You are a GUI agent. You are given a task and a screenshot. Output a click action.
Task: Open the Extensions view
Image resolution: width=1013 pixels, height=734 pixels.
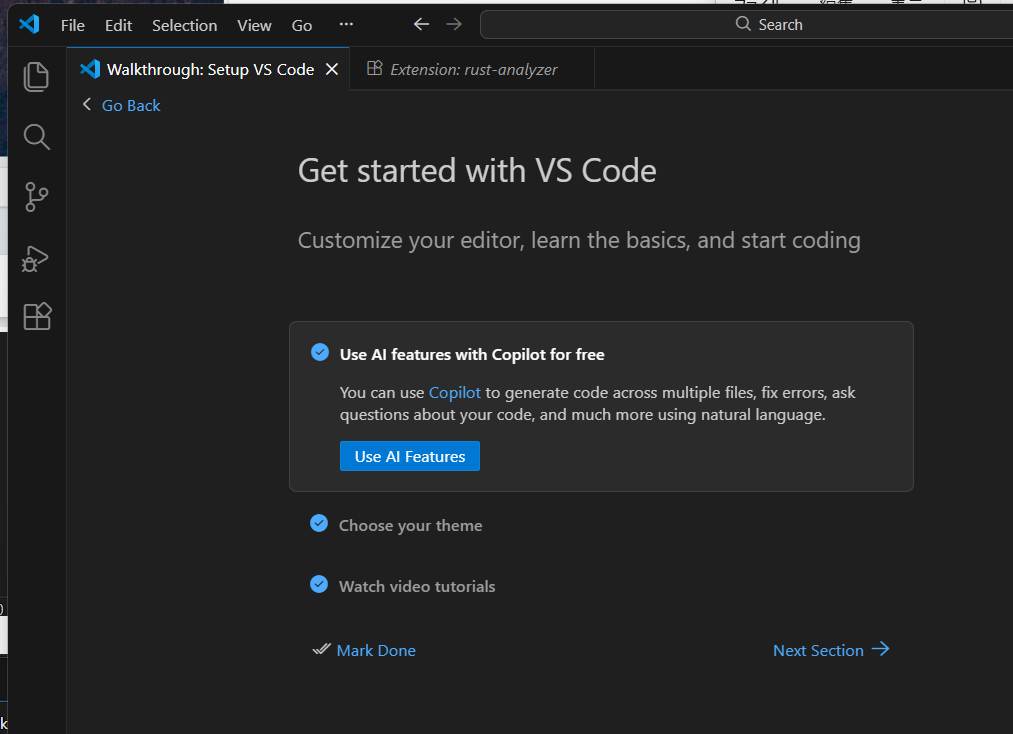tap(36, 317)
